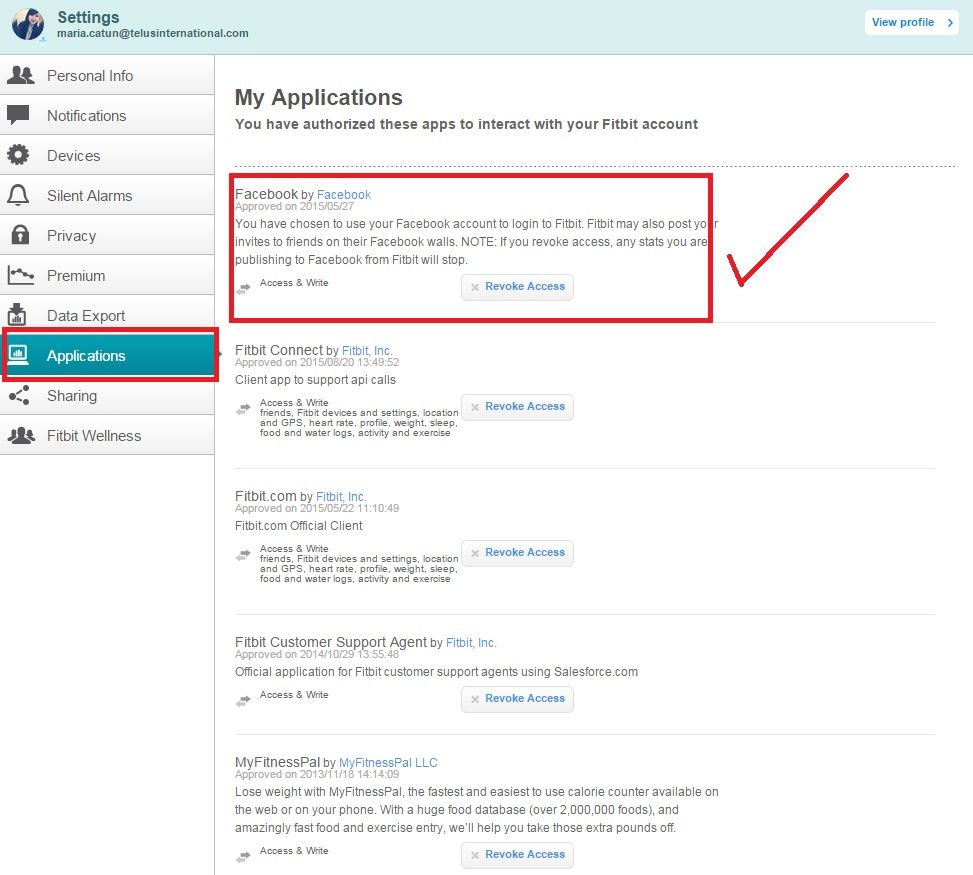Click 'Approved on 2015/08/20 13:49:52' text
This screenshot has width=973, height=875.
click(317, 362)
